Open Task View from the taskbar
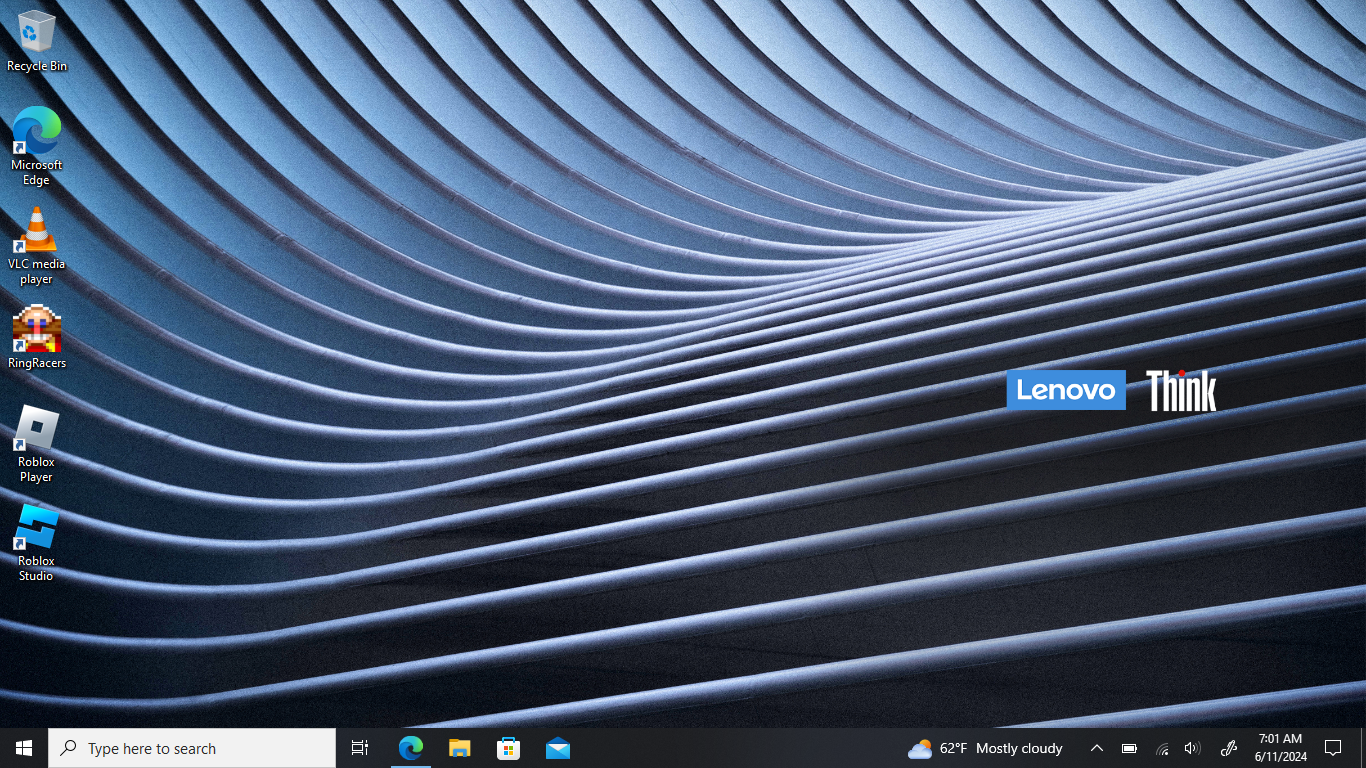The image size is (1366, 768). click(360, 748)
